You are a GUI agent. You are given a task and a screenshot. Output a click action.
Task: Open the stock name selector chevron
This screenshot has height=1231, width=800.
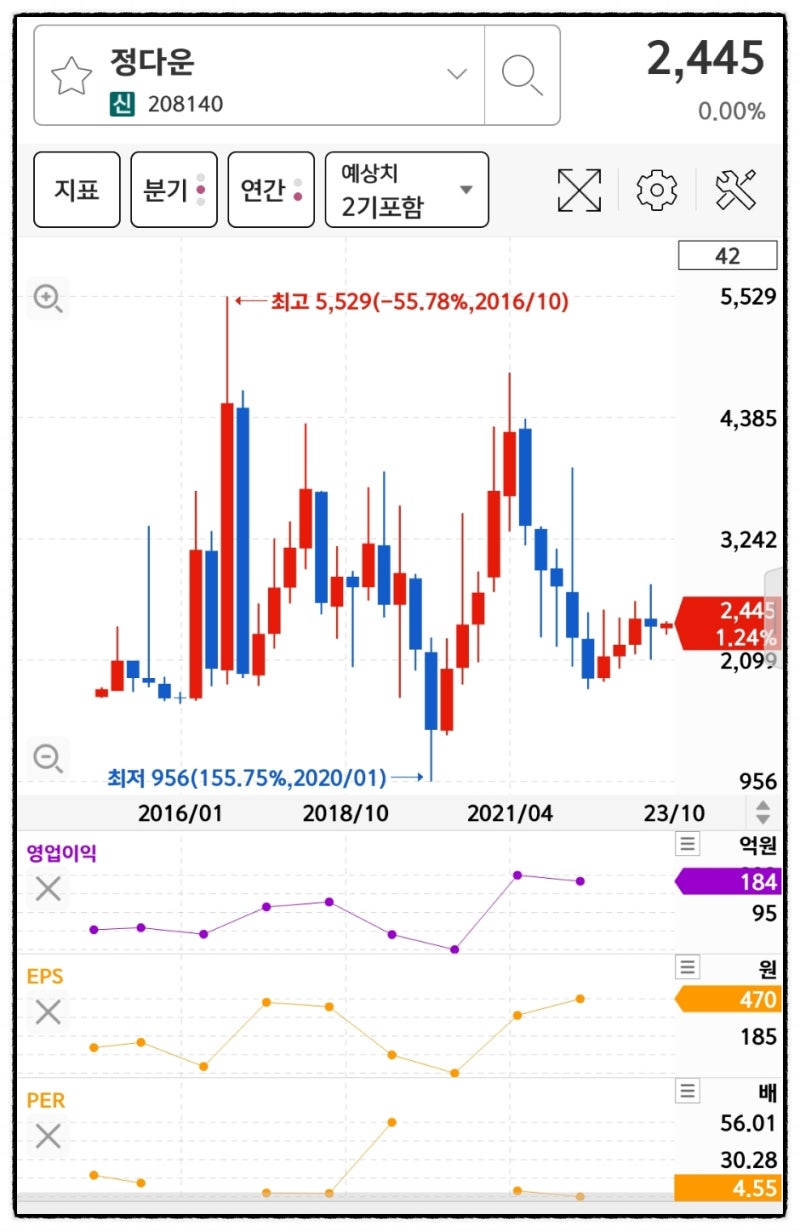(456, 73)
